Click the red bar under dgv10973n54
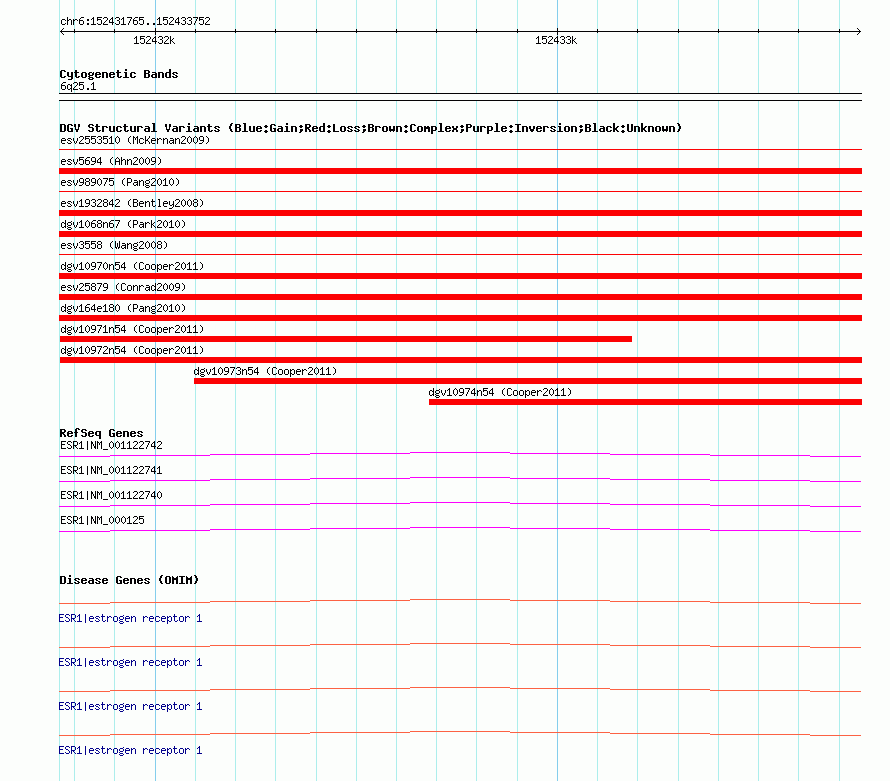890x781 pixels. click(x=528, y=381)
